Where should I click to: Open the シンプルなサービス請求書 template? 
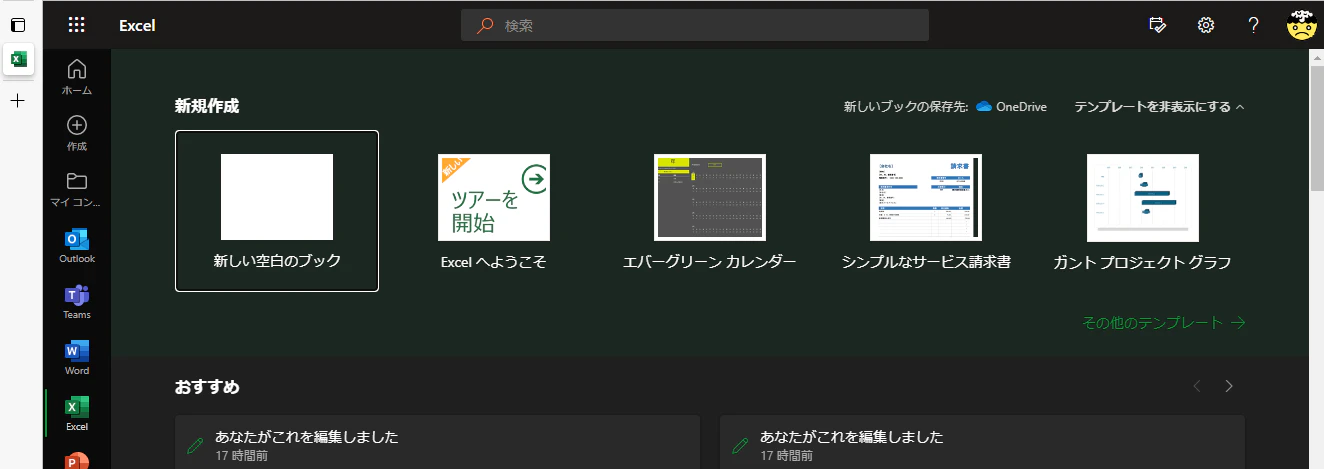(x=926, y=211)
